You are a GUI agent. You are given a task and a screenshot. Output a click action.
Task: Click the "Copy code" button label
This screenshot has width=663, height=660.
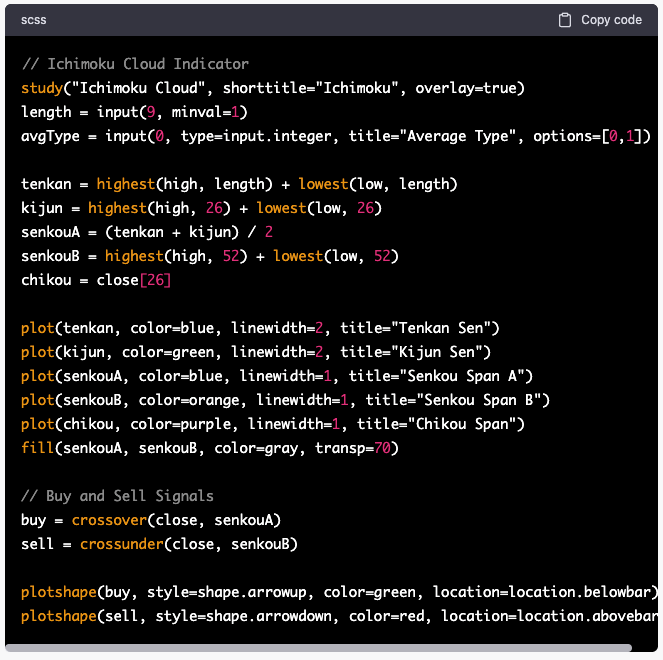click(611, 20)
